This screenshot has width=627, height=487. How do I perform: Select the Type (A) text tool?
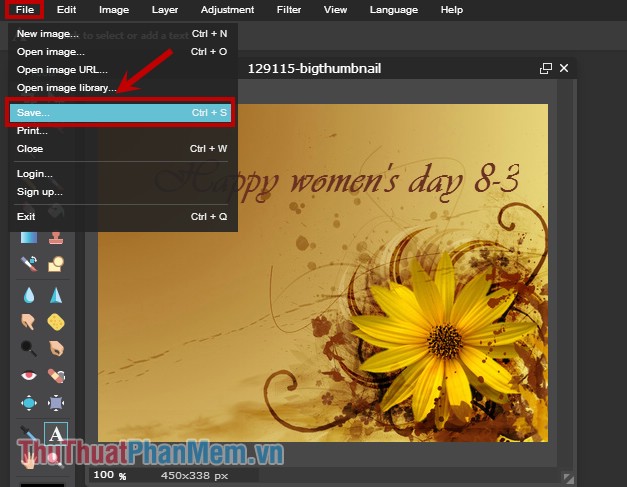coord(56,433)
